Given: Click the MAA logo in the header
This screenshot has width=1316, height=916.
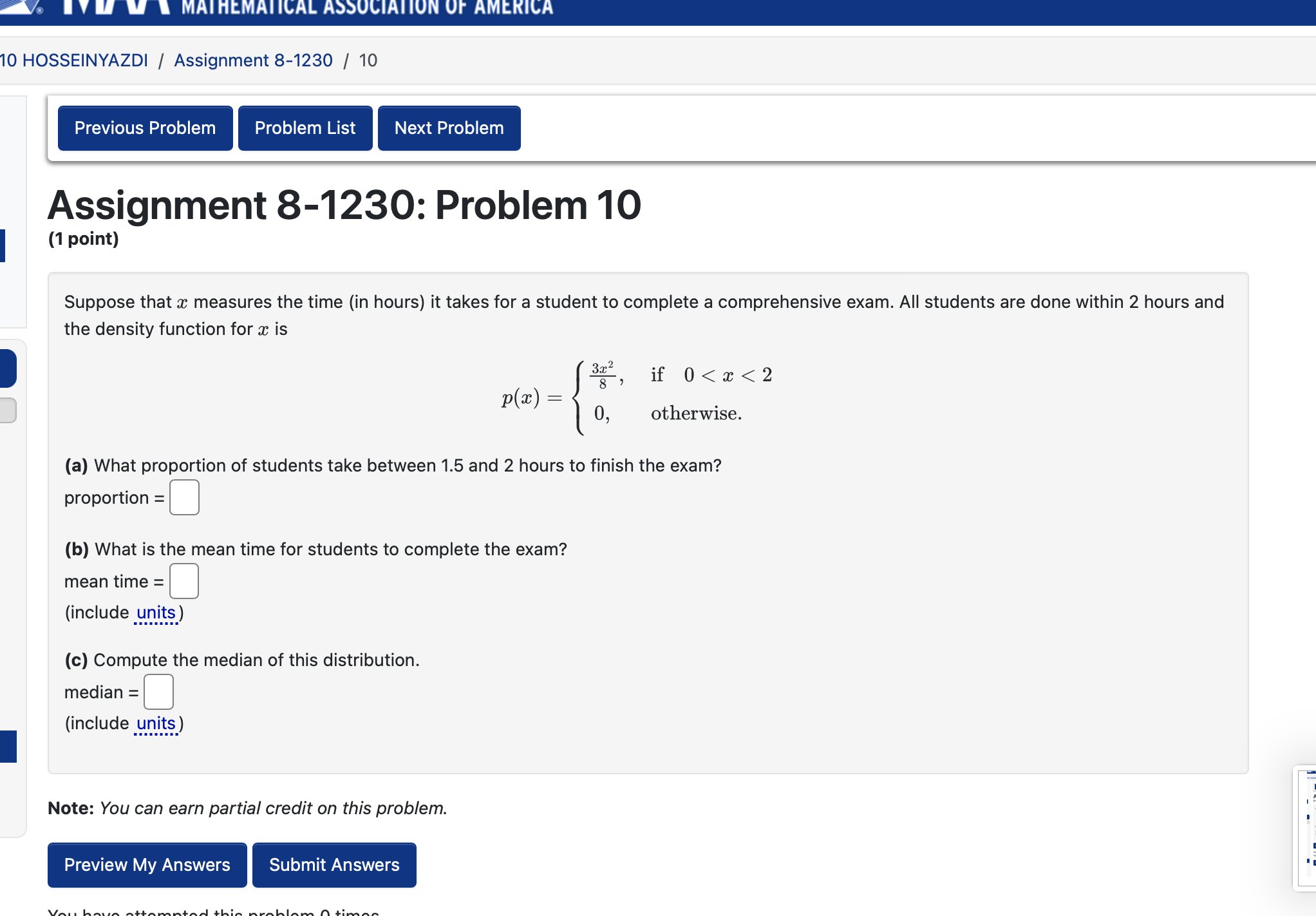Looking at the screenshot, I should tap(77, 8).
